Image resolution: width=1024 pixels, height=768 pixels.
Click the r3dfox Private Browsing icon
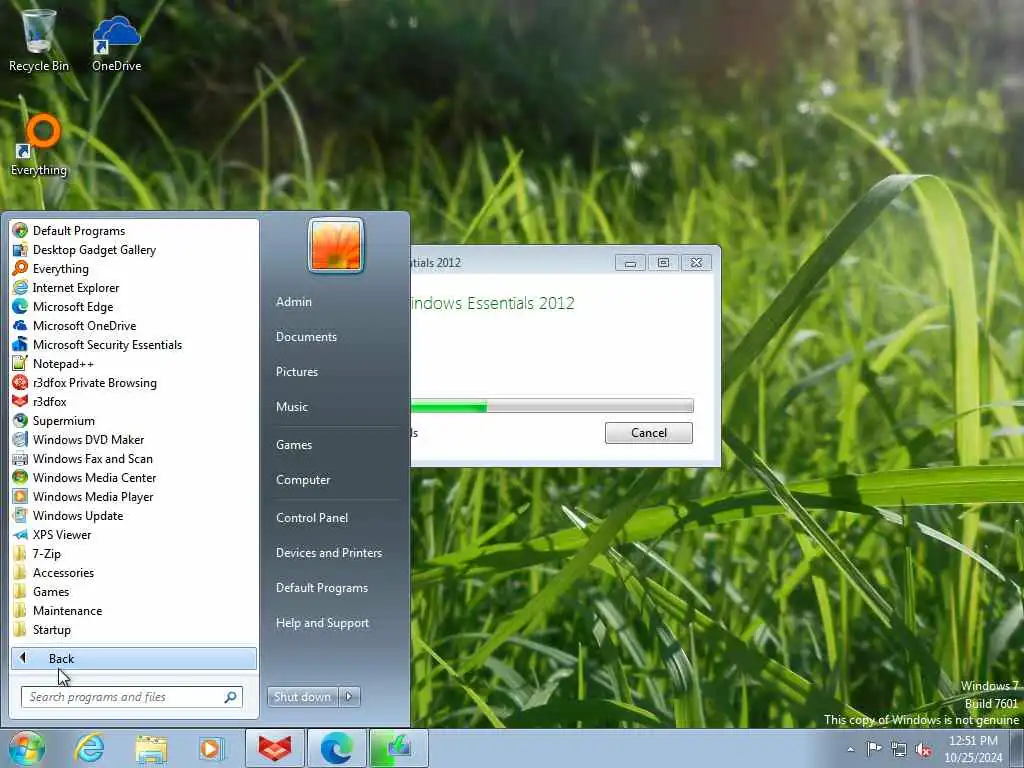point(20,383)
